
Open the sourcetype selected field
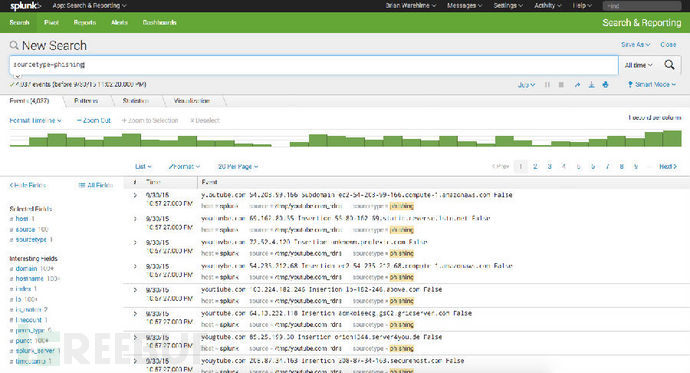click(x=31, y=240)
